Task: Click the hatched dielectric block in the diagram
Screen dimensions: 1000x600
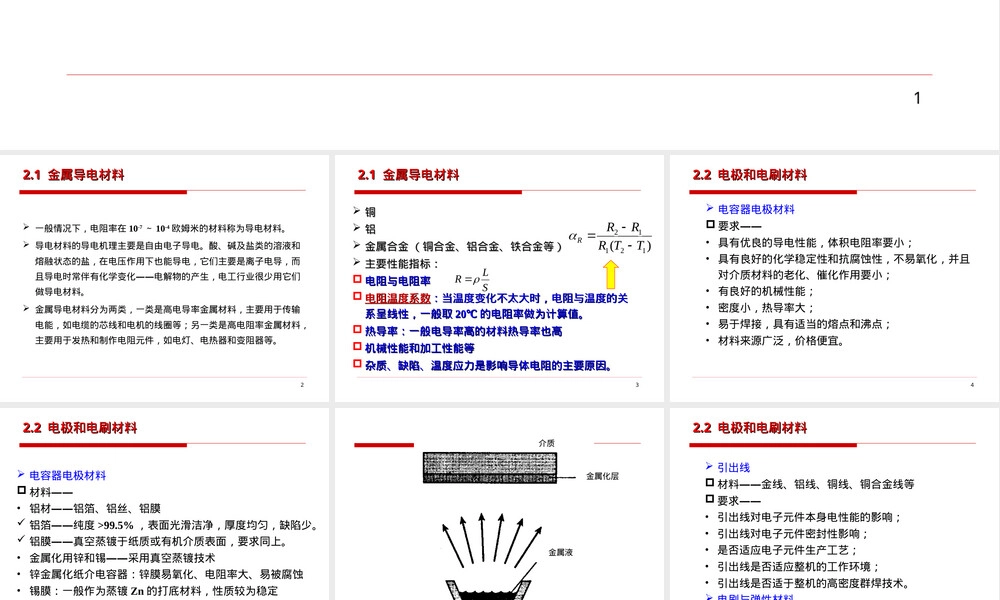Action: click(490, 467)
